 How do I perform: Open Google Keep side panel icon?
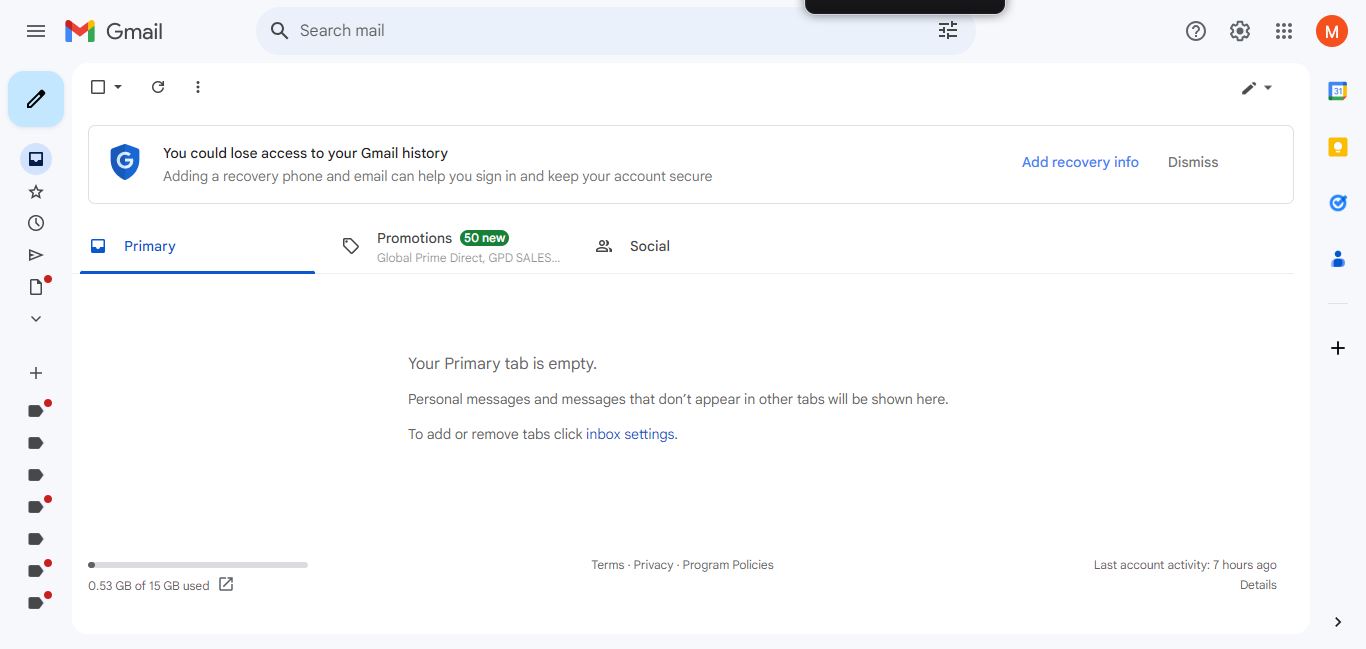(1338, 147)
